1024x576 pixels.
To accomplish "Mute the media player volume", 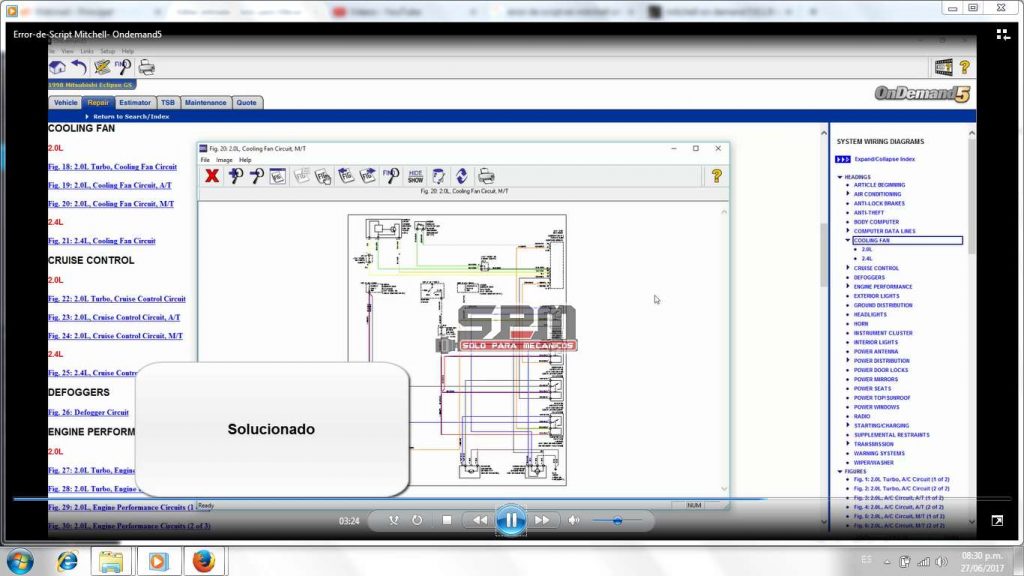I will [x=573, y=520].
